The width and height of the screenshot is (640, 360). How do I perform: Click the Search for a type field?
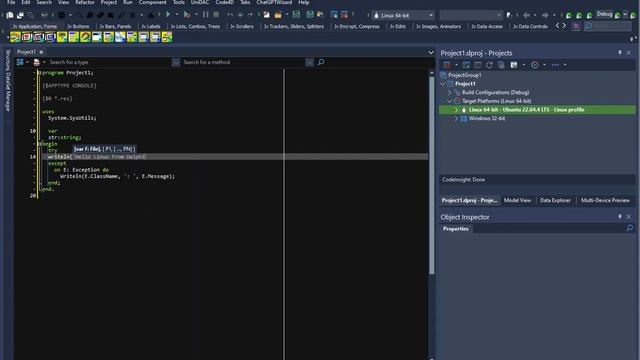pyautogui.click(x=109, y=62)
